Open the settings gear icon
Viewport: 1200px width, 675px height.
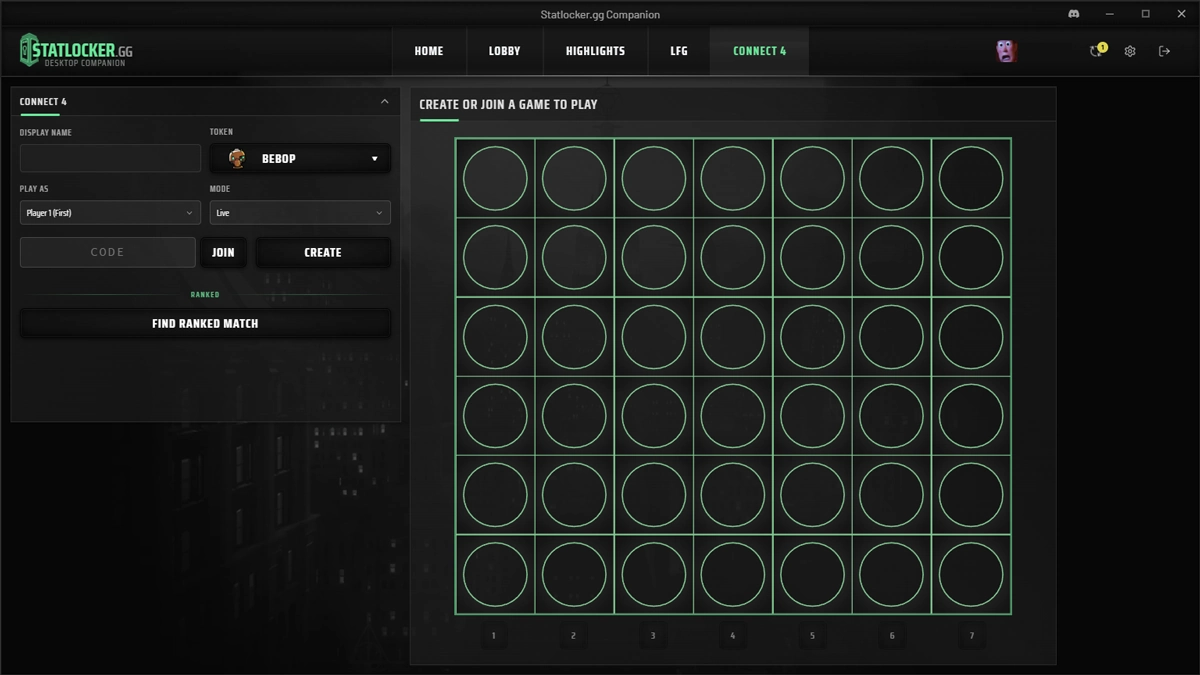pos(1130,51)
